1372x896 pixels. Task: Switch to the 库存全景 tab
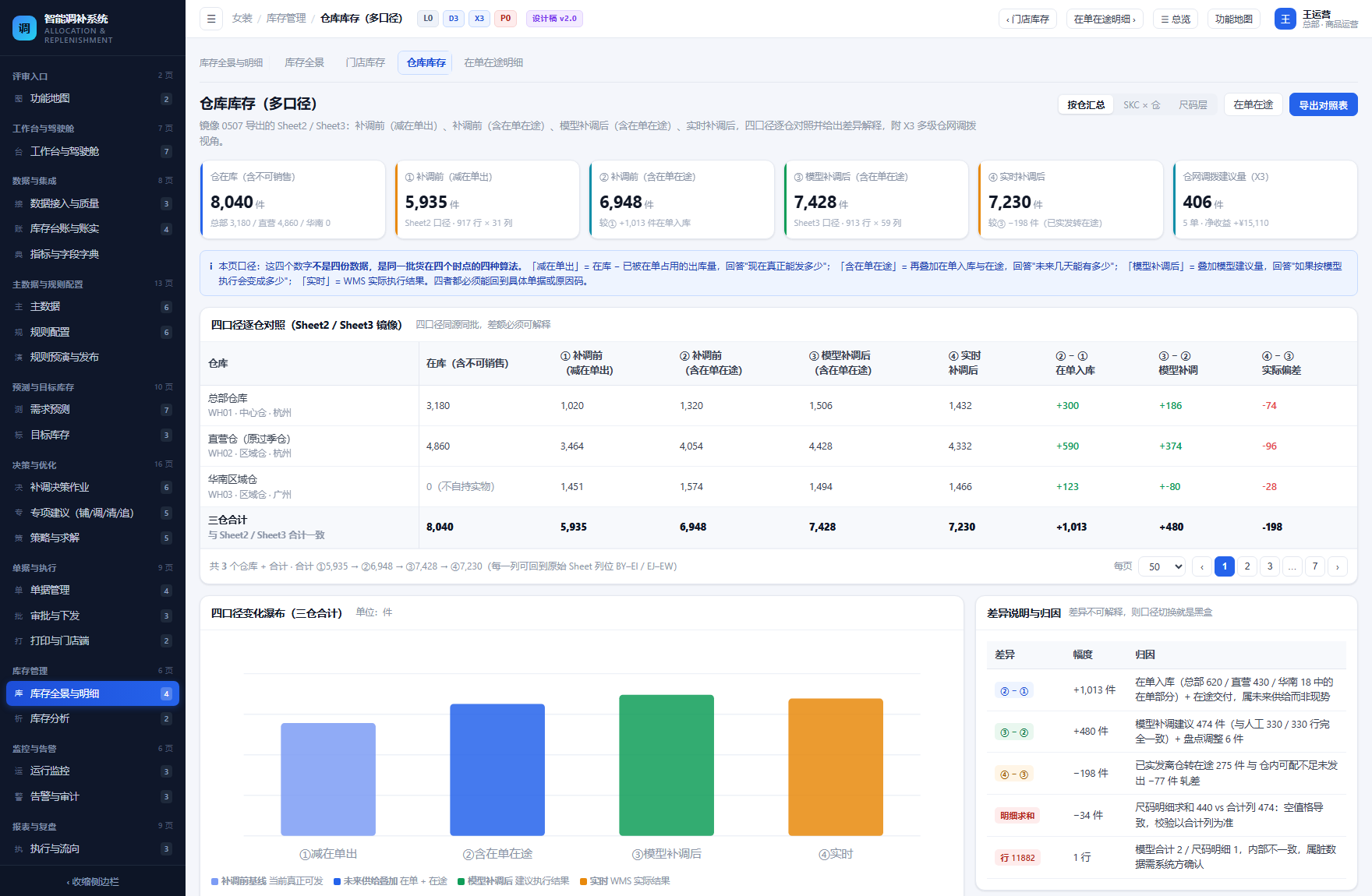(304, 62)
